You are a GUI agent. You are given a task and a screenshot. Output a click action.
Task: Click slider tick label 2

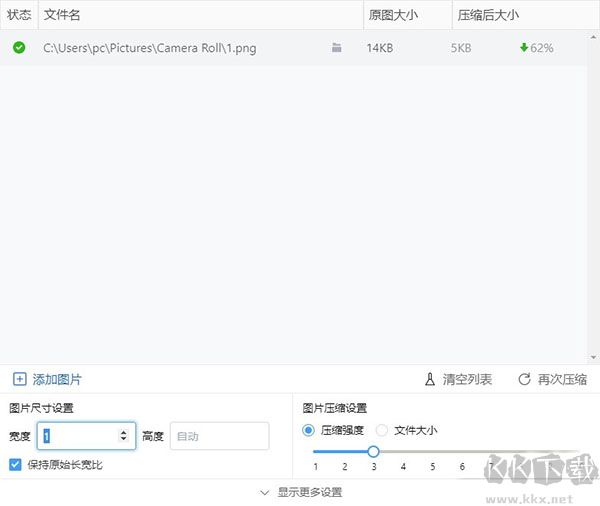pyautogui.click(x=345, y=467)
